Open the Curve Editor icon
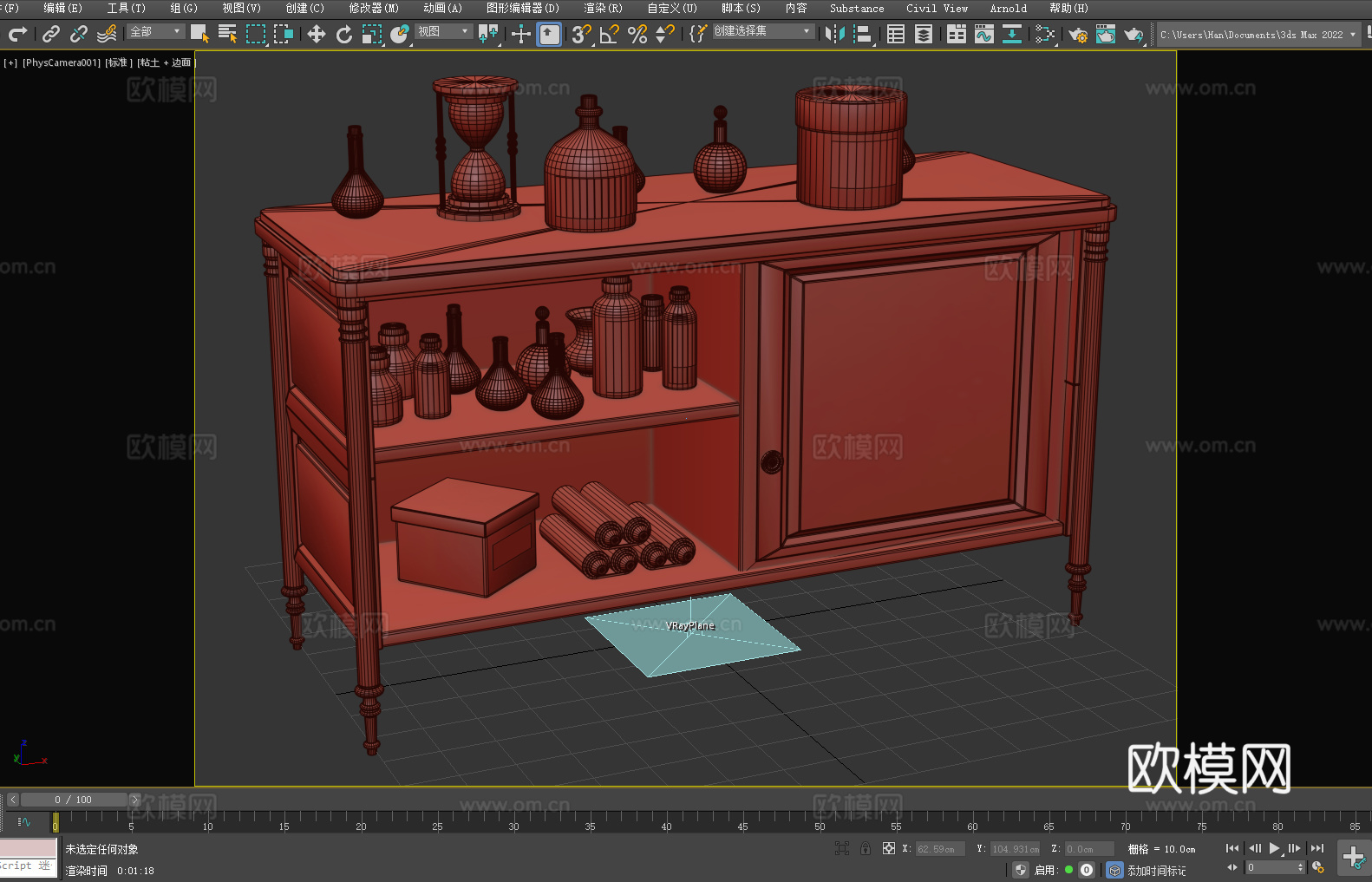The width and height of the screenshot is (1372, 882). (x=984, y=34)
